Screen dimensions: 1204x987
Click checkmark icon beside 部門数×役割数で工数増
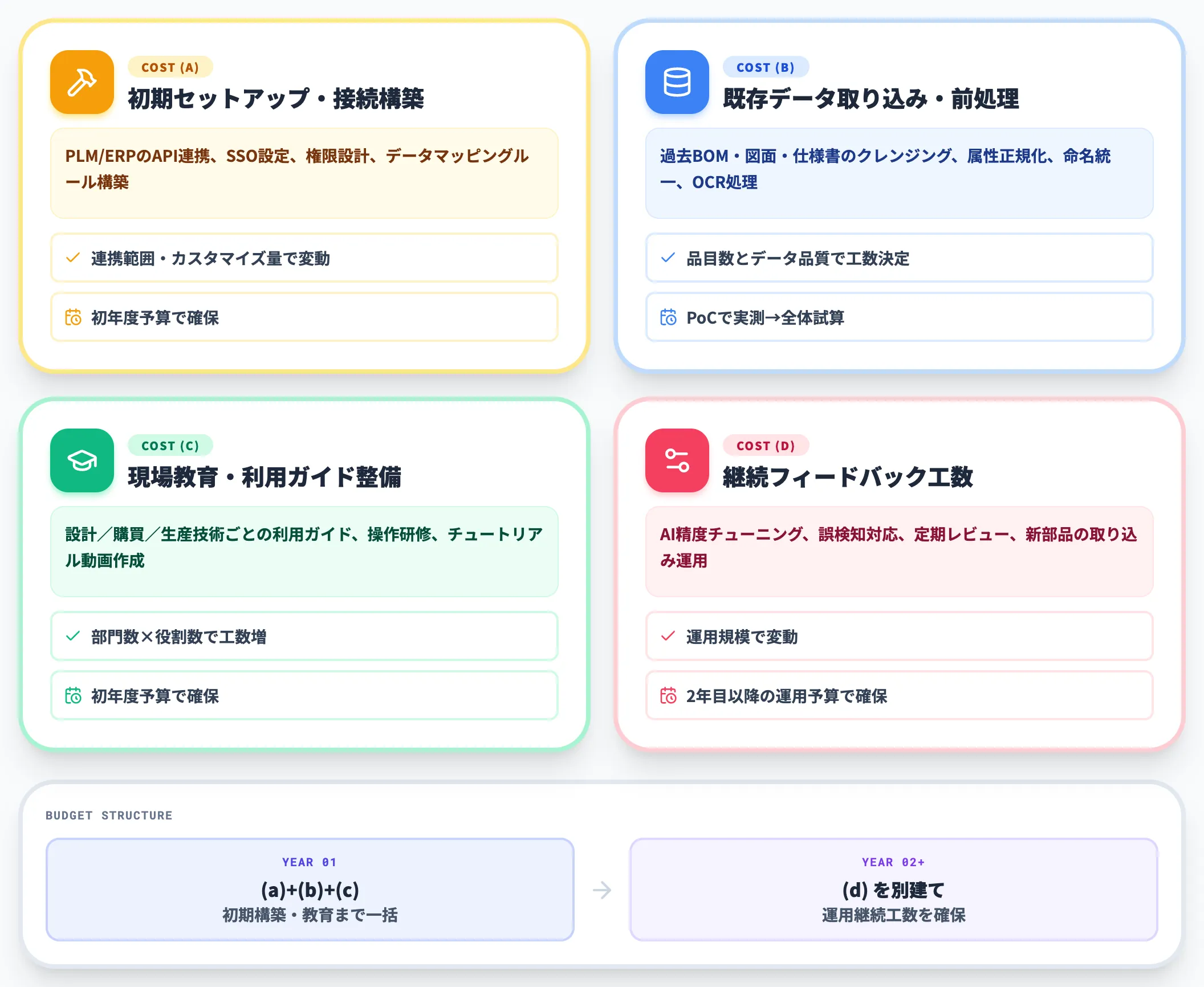73,637
